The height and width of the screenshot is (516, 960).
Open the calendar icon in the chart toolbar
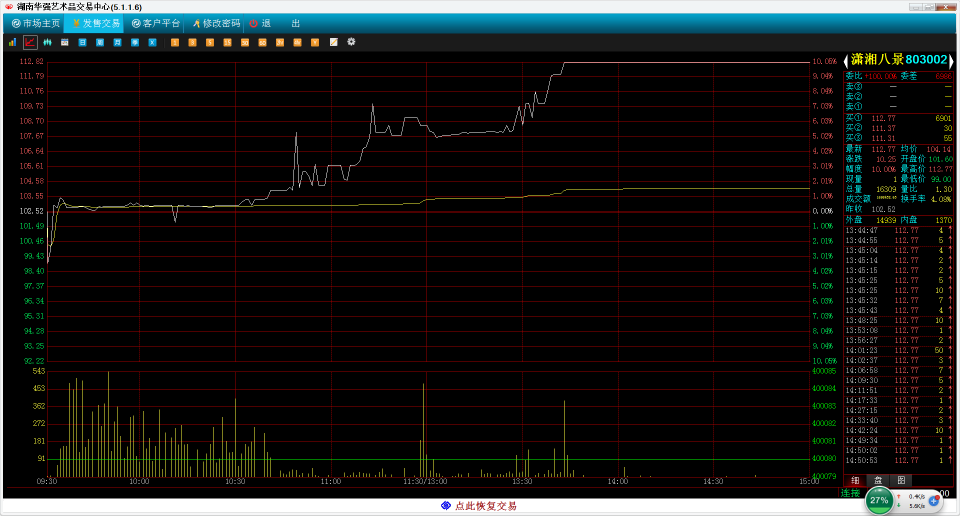click(64, 42)
